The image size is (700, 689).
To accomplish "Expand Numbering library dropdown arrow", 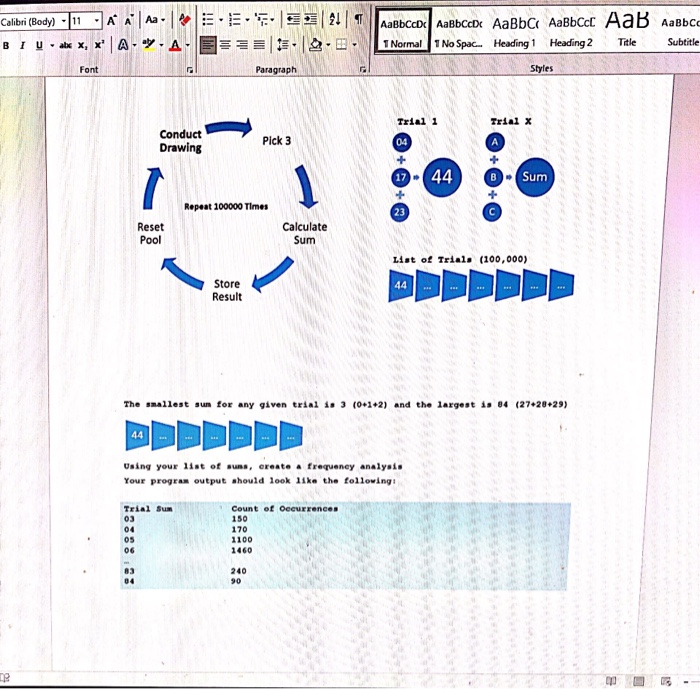I will tap(247, 20).
